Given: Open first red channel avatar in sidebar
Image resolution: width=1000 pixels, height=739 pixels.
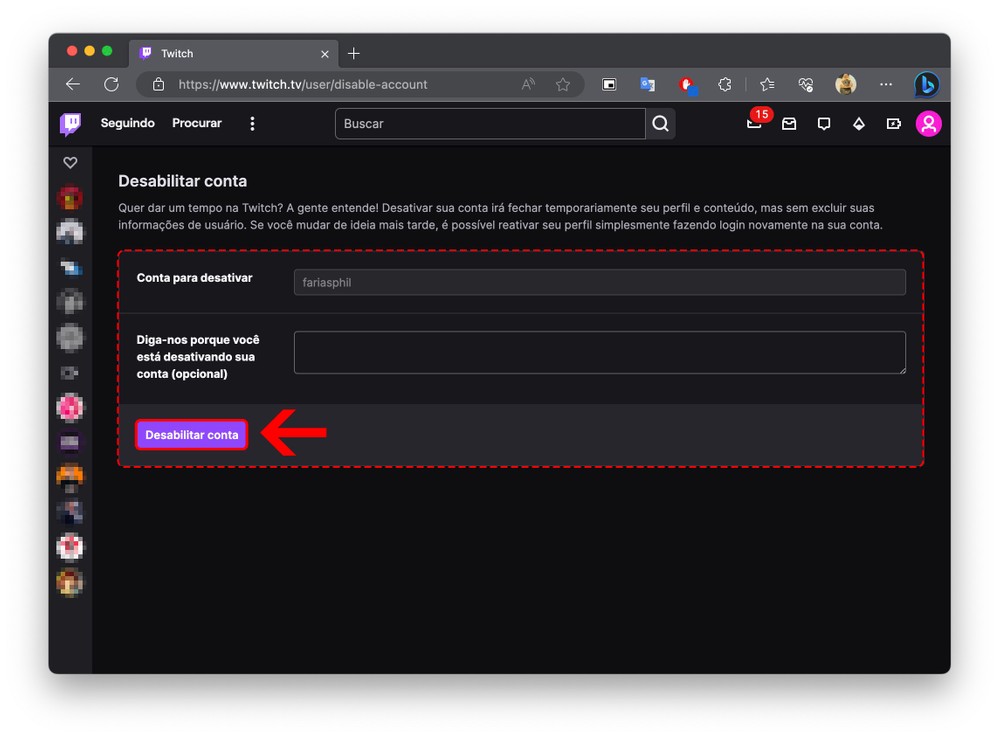Looking at the screenshot, I should (x=70, y=198).
